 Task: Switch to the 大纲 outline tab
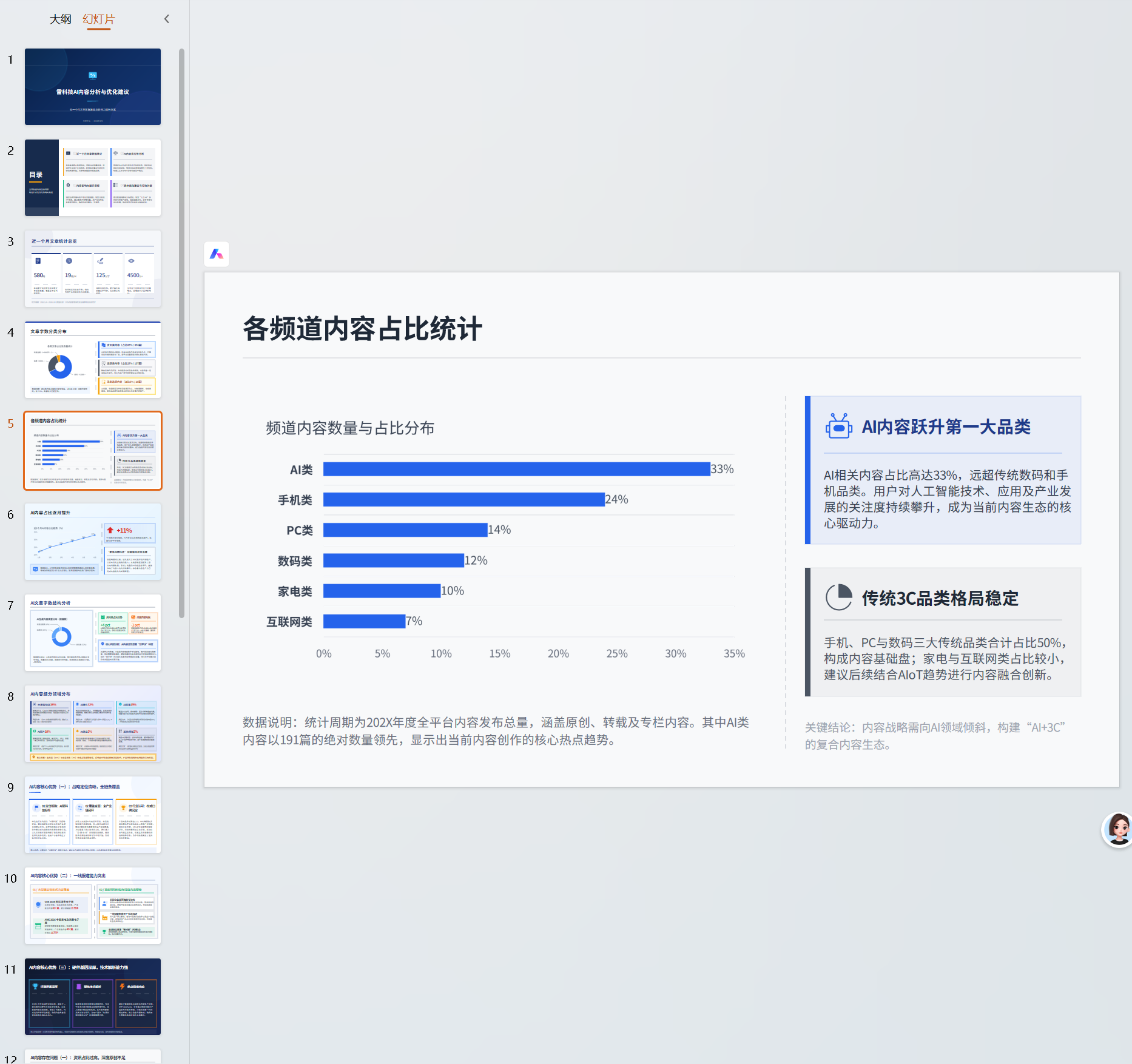(x=60, y=19)
